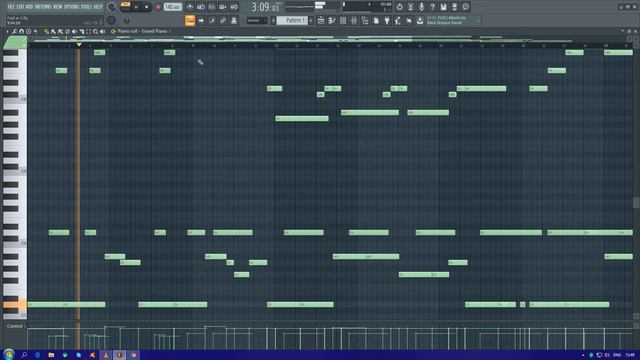The height and width of the screenshot is (360, 640).
Task: Click the song time display 3:09
Action: (265, 7)
